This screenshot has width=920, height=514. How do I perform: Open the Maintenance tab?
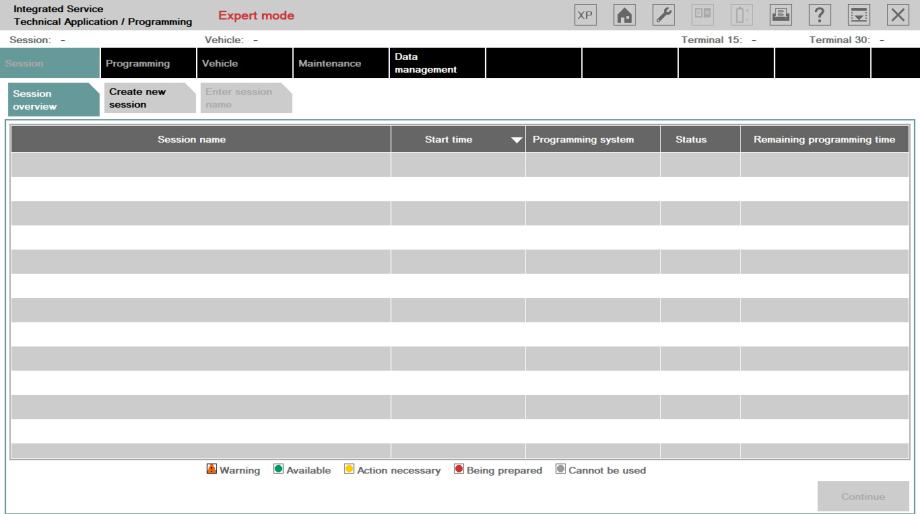[341, 63]
